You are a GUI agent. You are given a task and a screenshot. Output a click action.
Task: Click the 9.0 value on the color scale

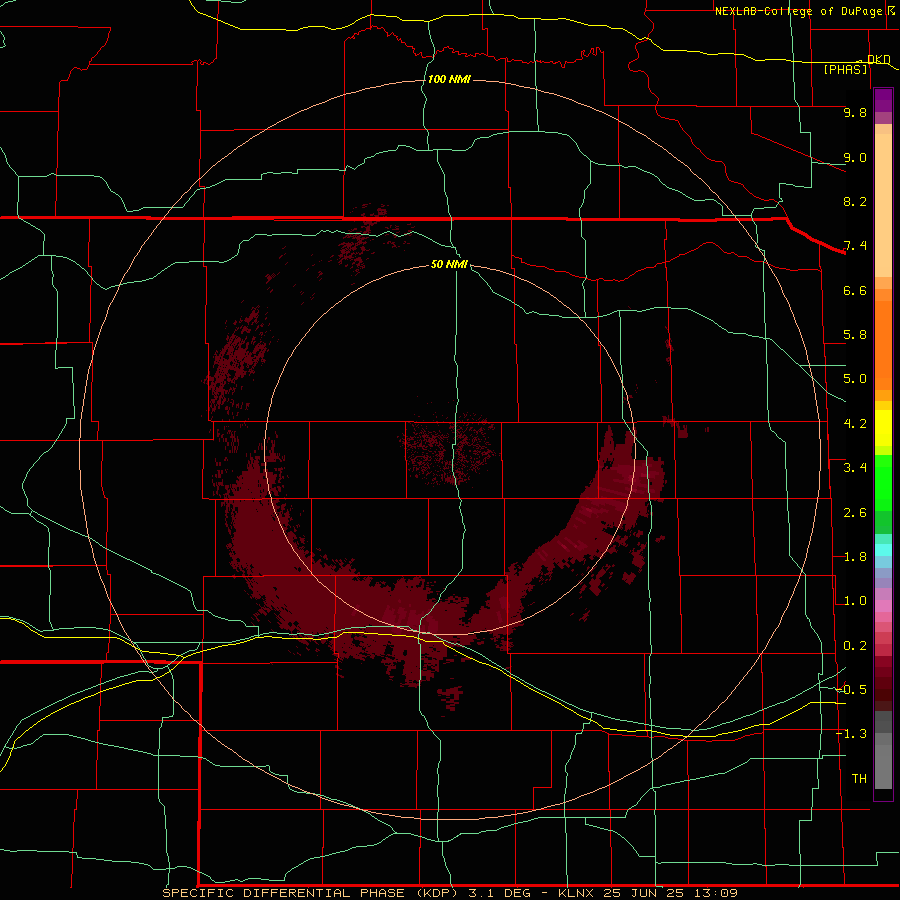click(x=855, y=157)
